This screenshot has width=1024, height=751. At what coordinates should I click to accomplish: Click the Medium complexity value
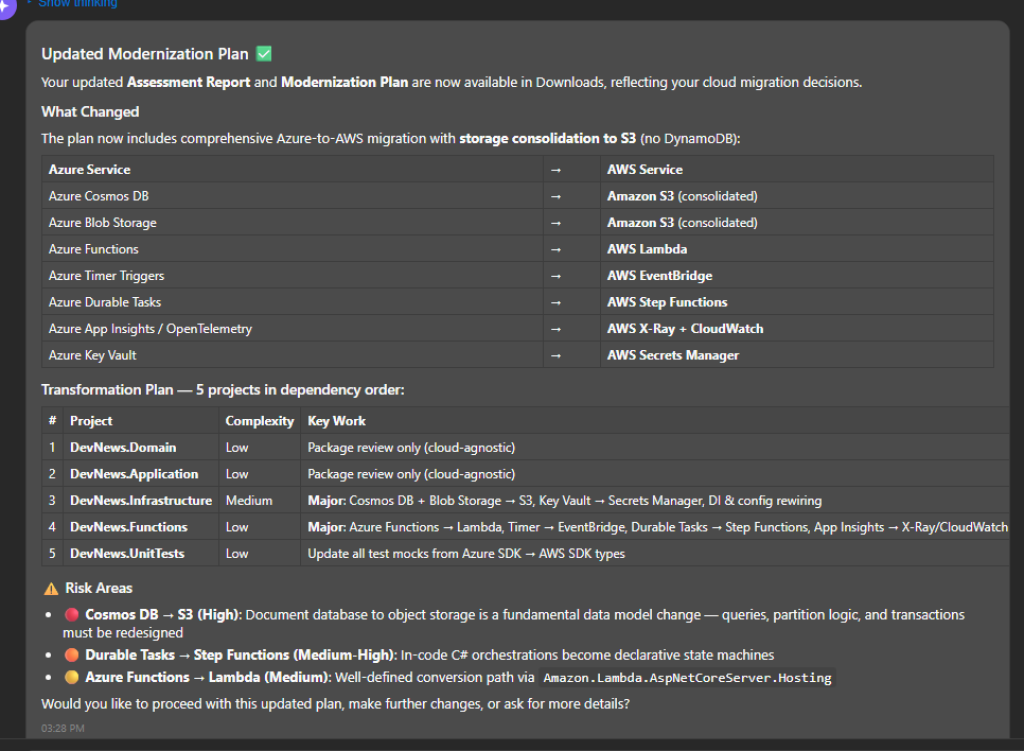(249, 500)
